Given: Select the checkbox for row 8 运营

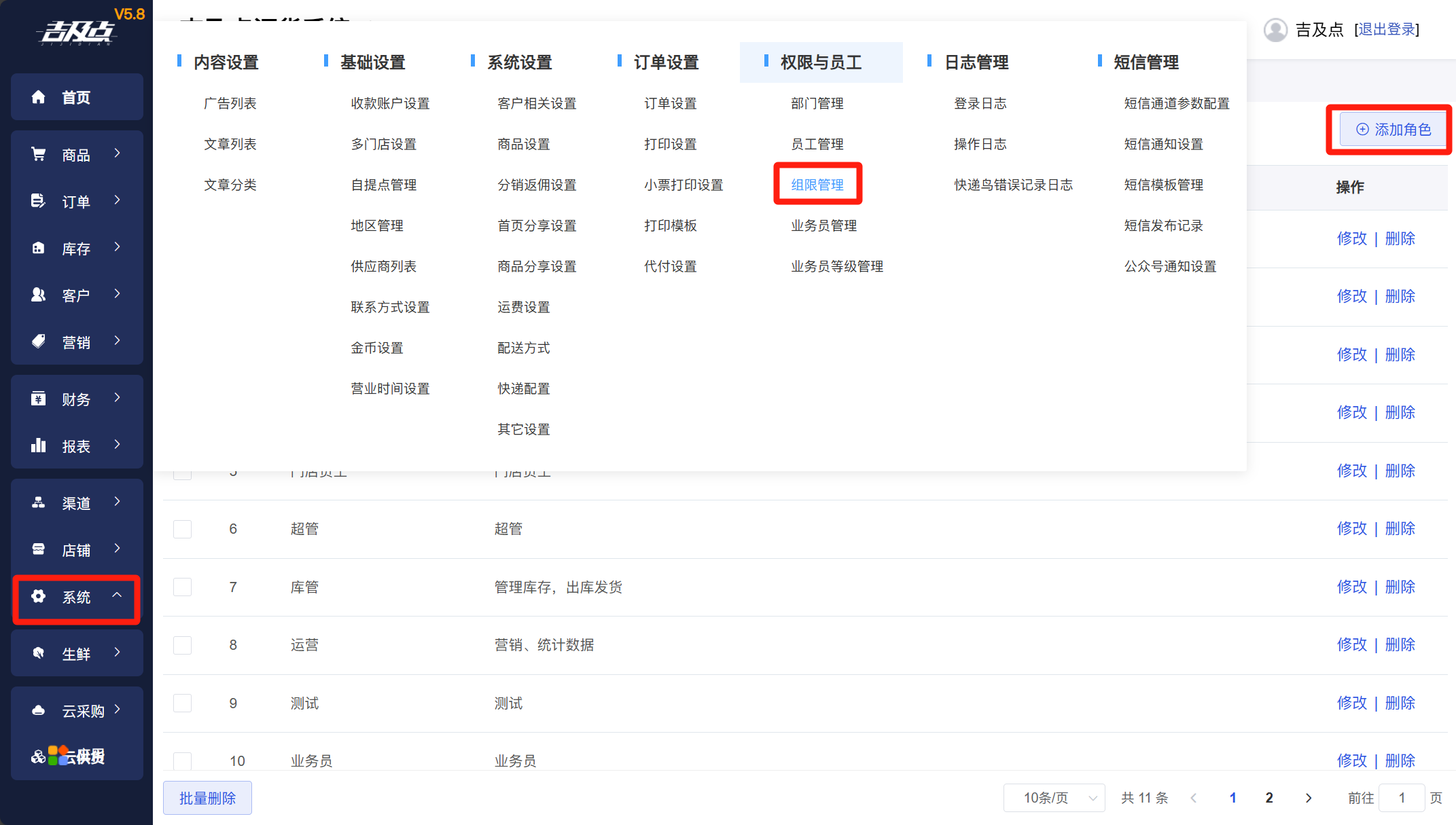Looking at the screenshot, I should (x=182, y=645).
